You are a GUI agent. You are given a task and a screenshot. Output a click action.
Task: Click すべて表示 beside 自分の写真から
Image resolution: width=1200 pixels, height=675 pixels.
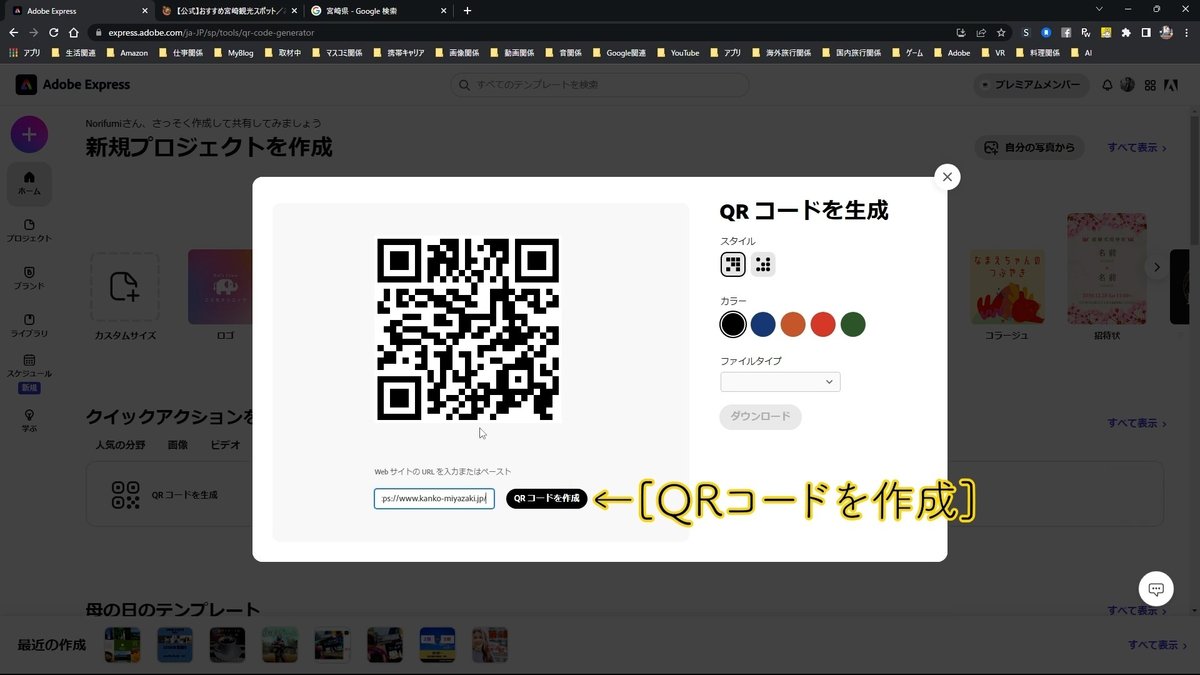click(1137, 147)
